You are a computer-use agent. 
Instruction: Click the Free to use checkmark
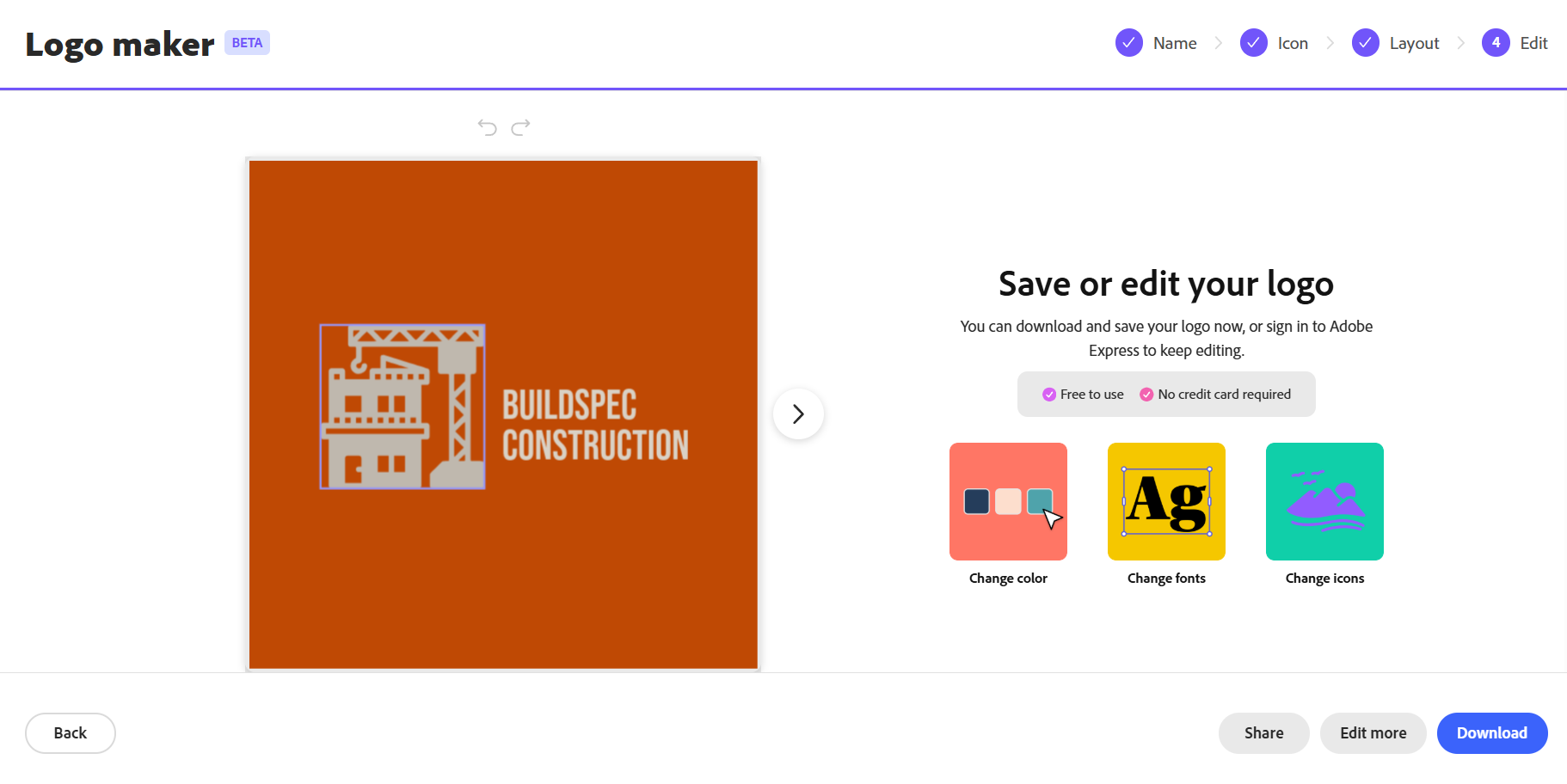[x=1049, y=395]
